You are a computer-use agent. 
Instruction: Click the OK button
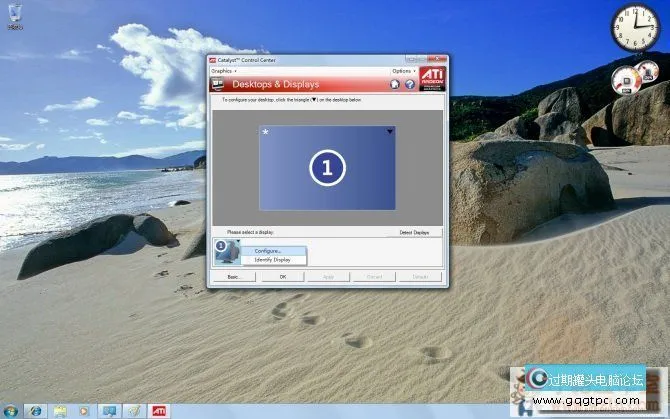(x=282, y=276)
